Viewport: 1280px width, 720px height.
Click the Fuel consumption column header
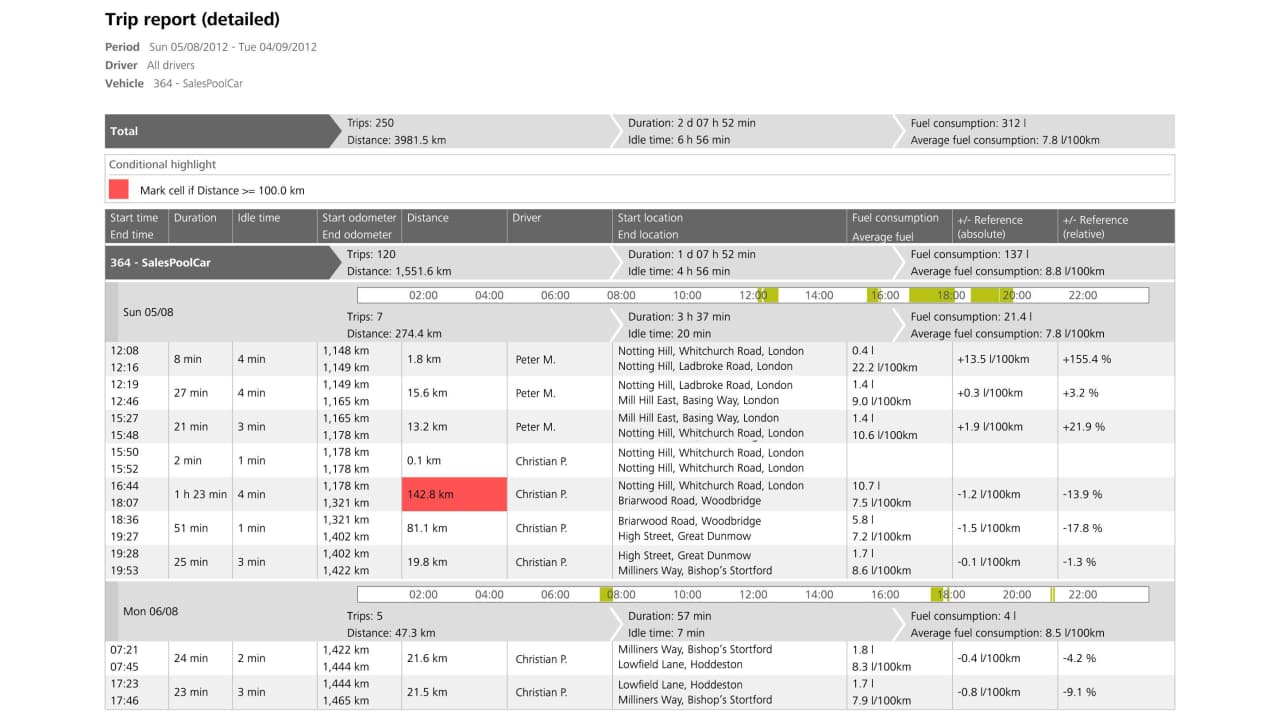pyautogui.click(x=897, y=218)
